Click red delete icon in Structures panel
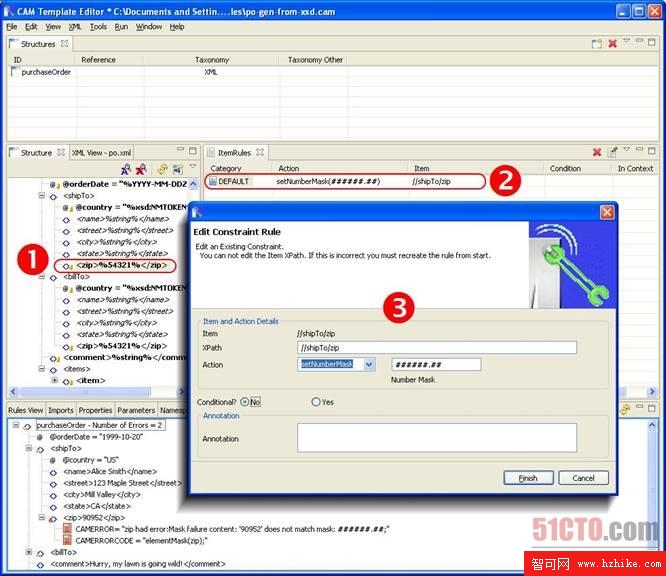The image size is (666, 576). 612,44
